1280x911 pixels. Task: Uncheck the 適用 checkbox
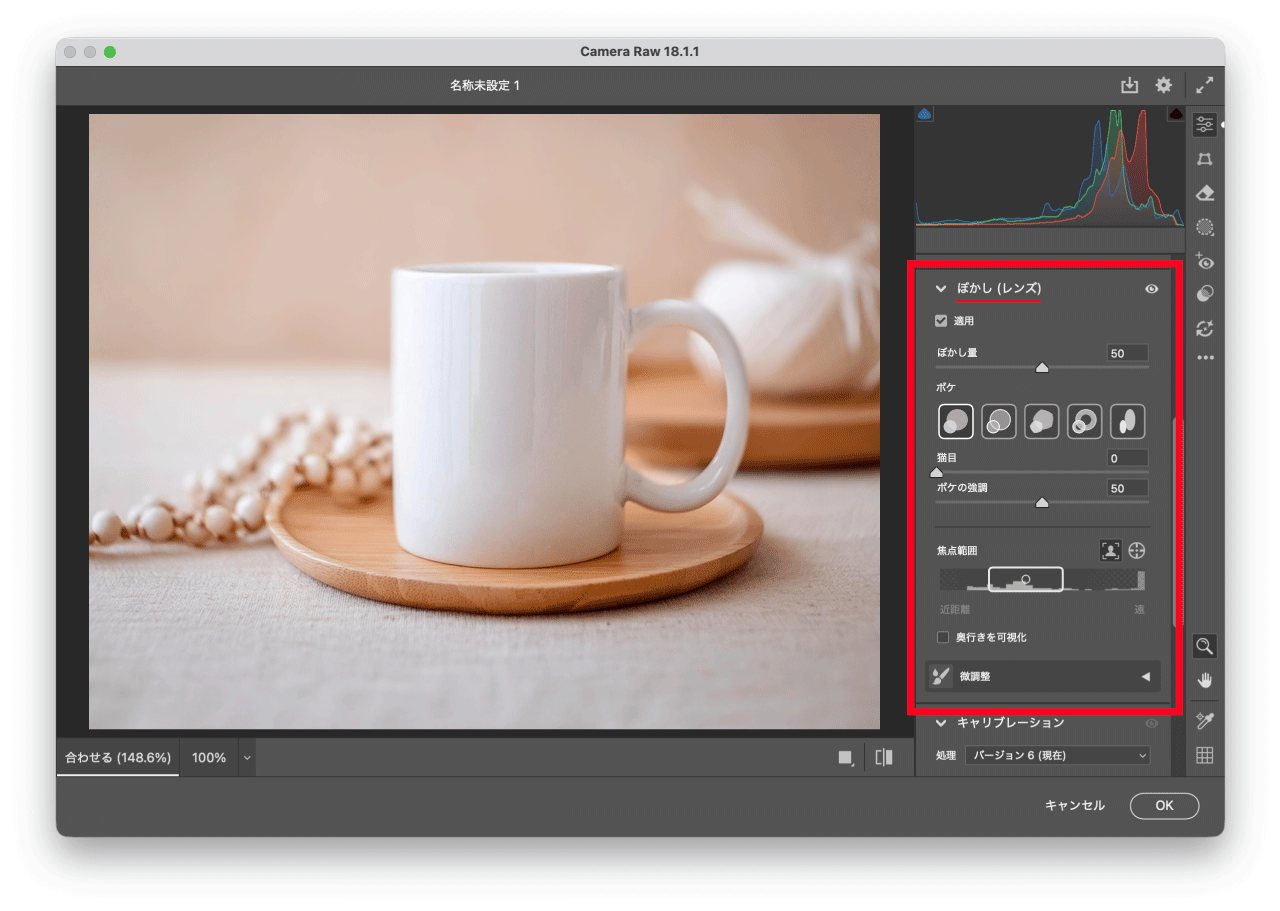click(x=941, y=321)
